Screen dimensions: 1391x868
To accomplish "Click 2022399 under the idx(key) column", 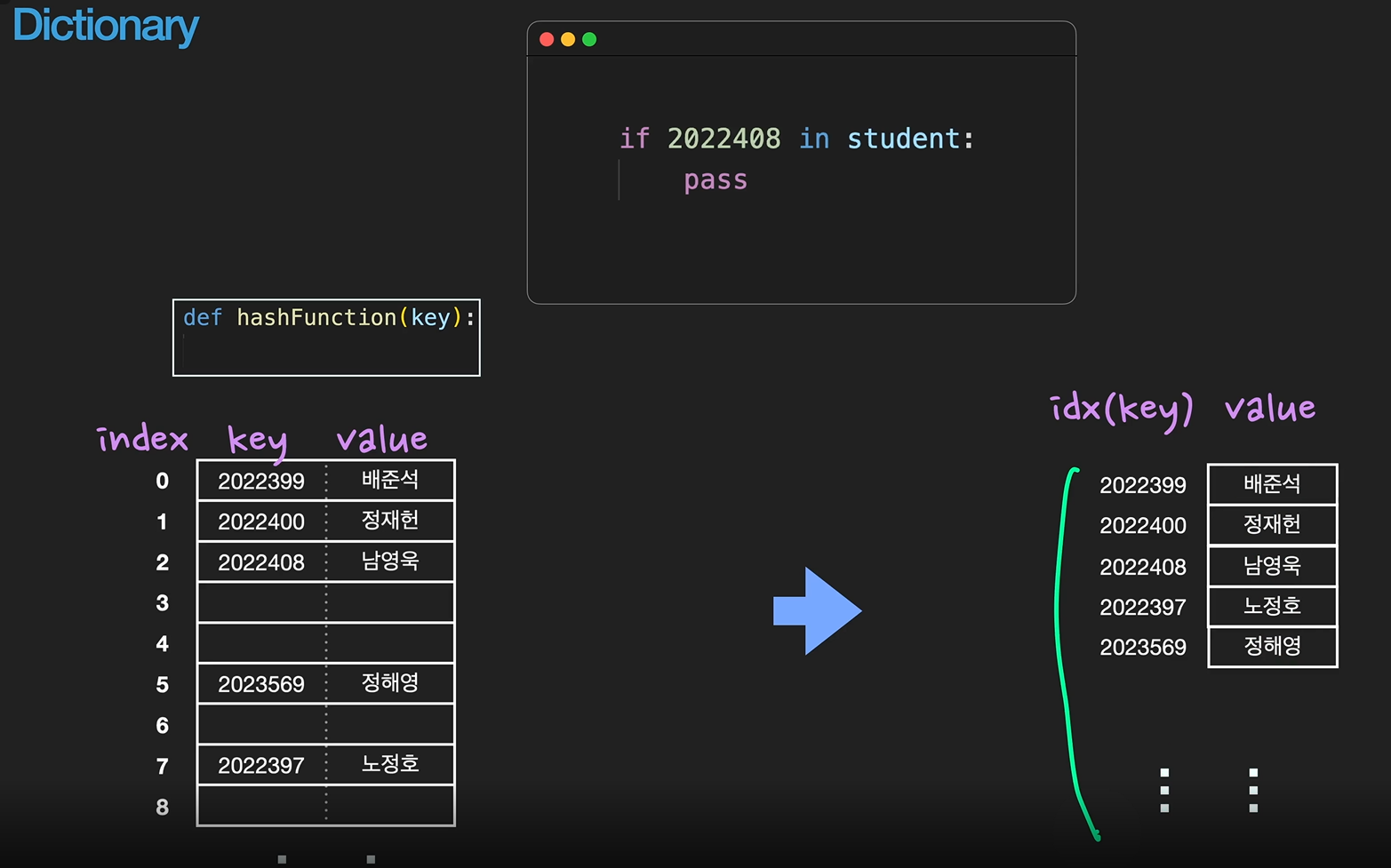I will (1143, 486).
